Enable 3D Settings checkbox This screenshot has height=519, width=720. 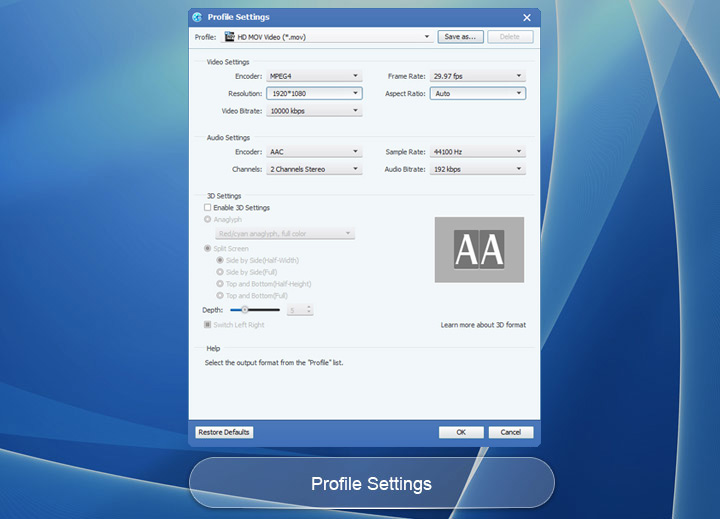click(x=208, y=208)
